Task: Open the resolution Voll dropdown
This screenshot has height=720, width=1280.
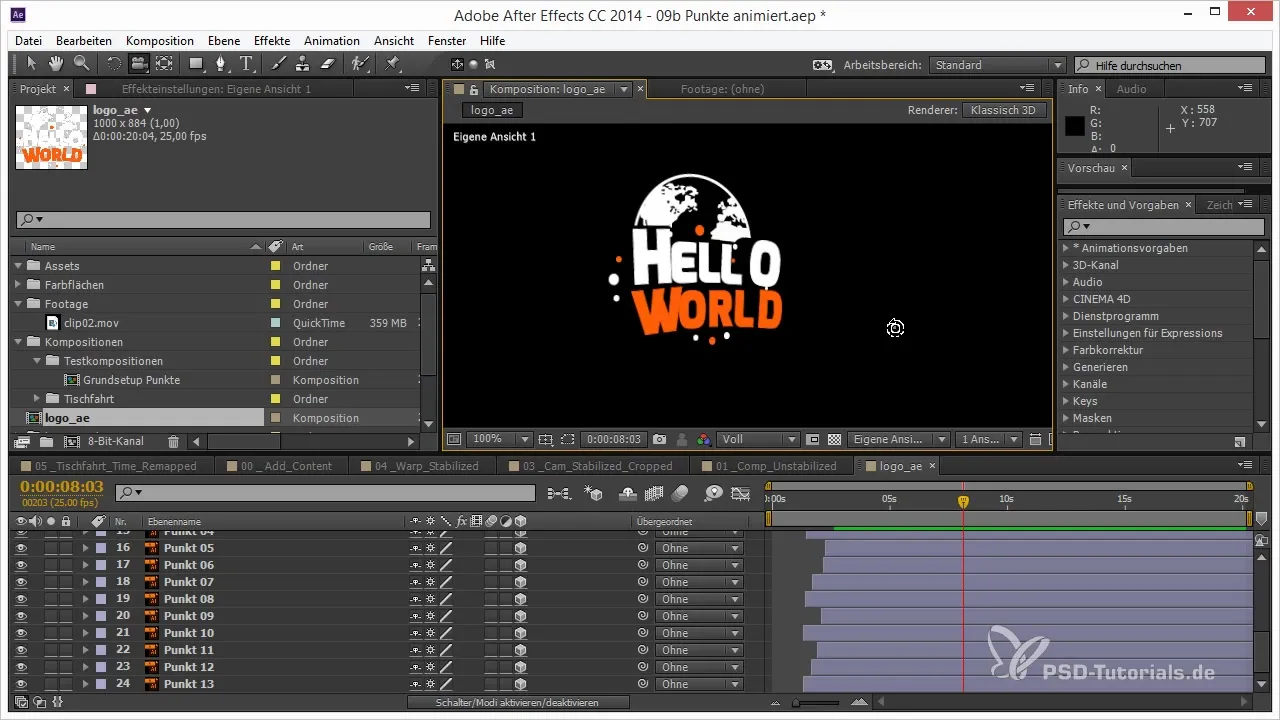Action: 759,439
